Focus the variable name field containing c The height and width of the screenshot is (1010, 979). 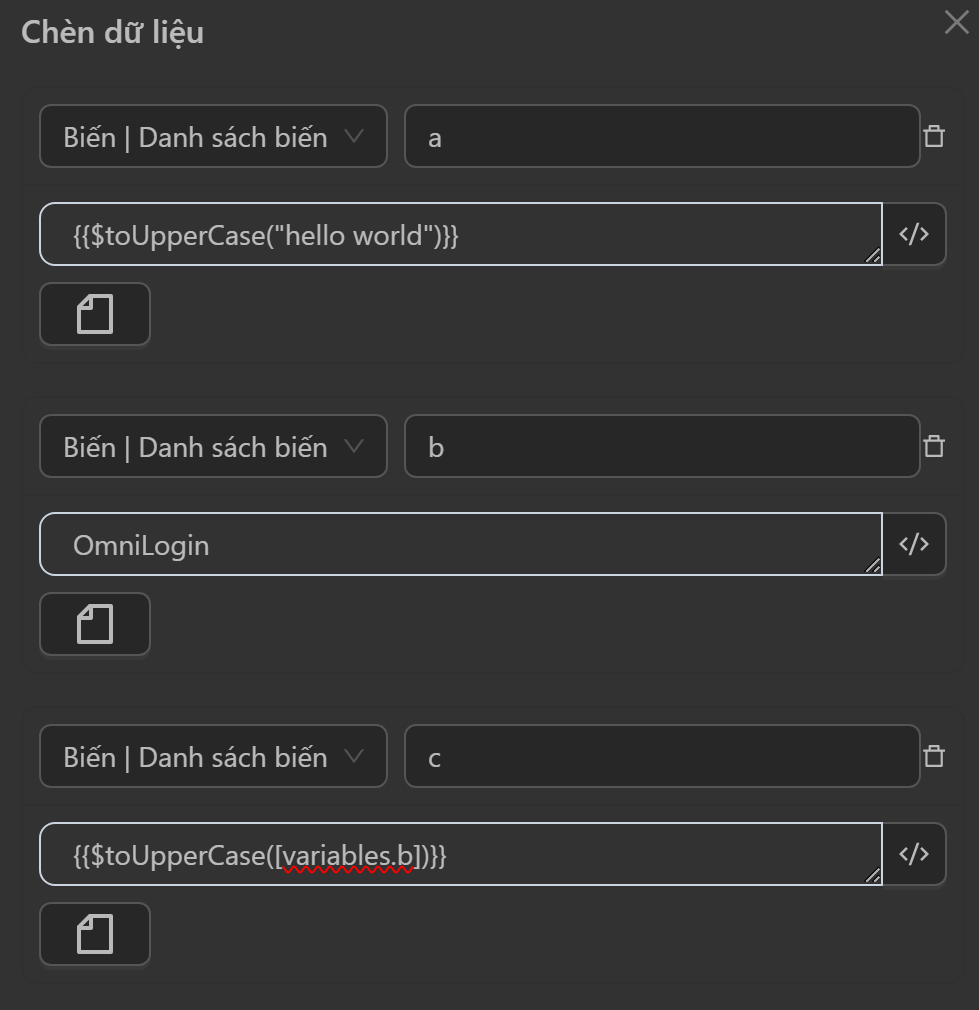661,757
